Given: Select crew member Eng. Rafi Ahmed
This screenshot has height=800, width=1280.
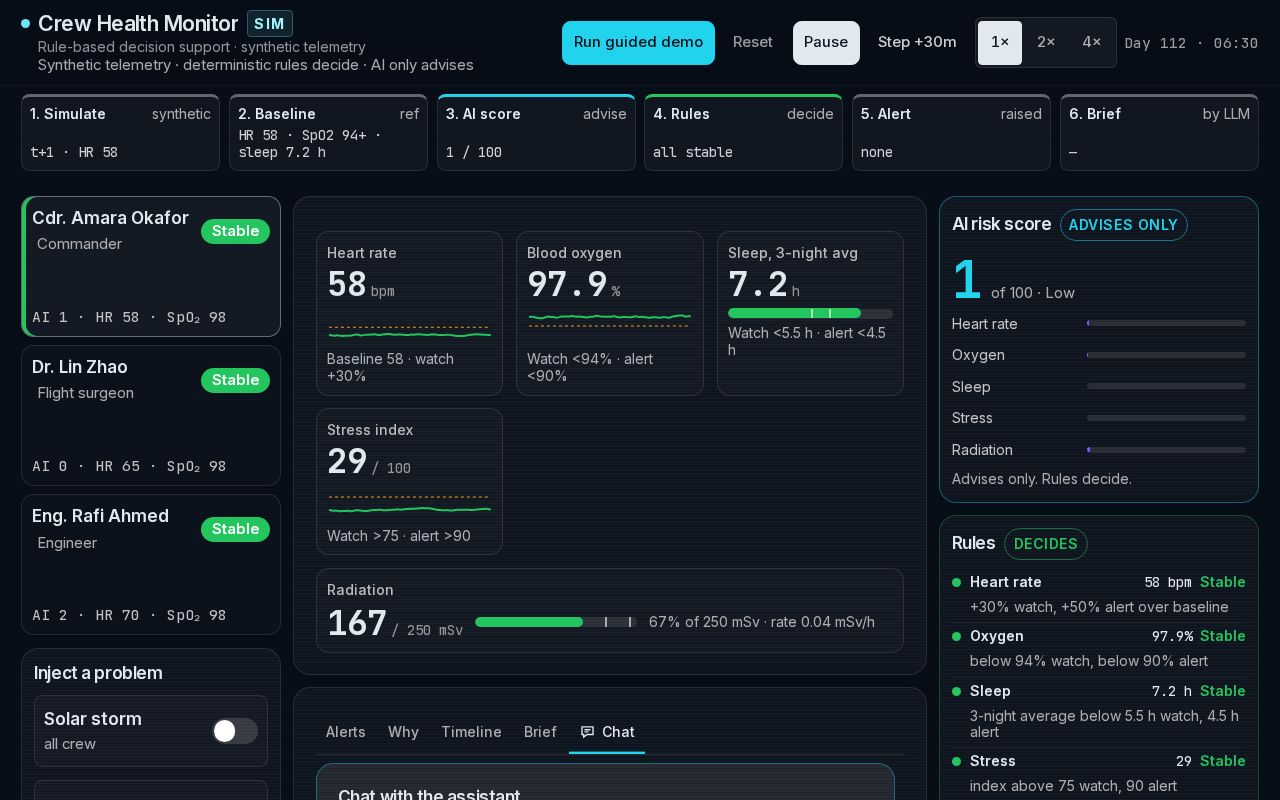Looking at the screenshot, I should (x=151, y=565).
